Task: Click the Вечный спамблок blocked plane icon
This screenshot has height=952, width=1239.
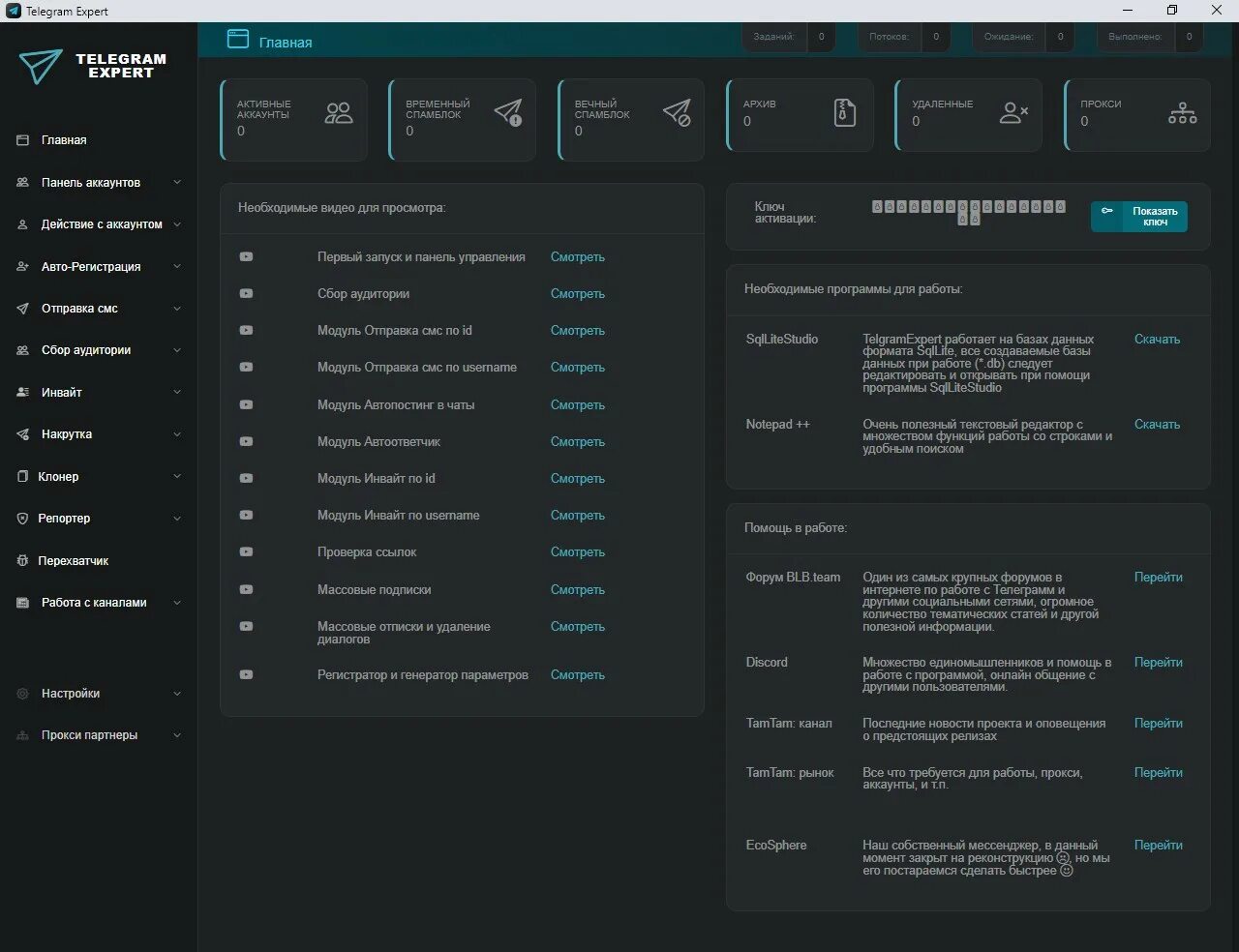Action: pos(677,113)
